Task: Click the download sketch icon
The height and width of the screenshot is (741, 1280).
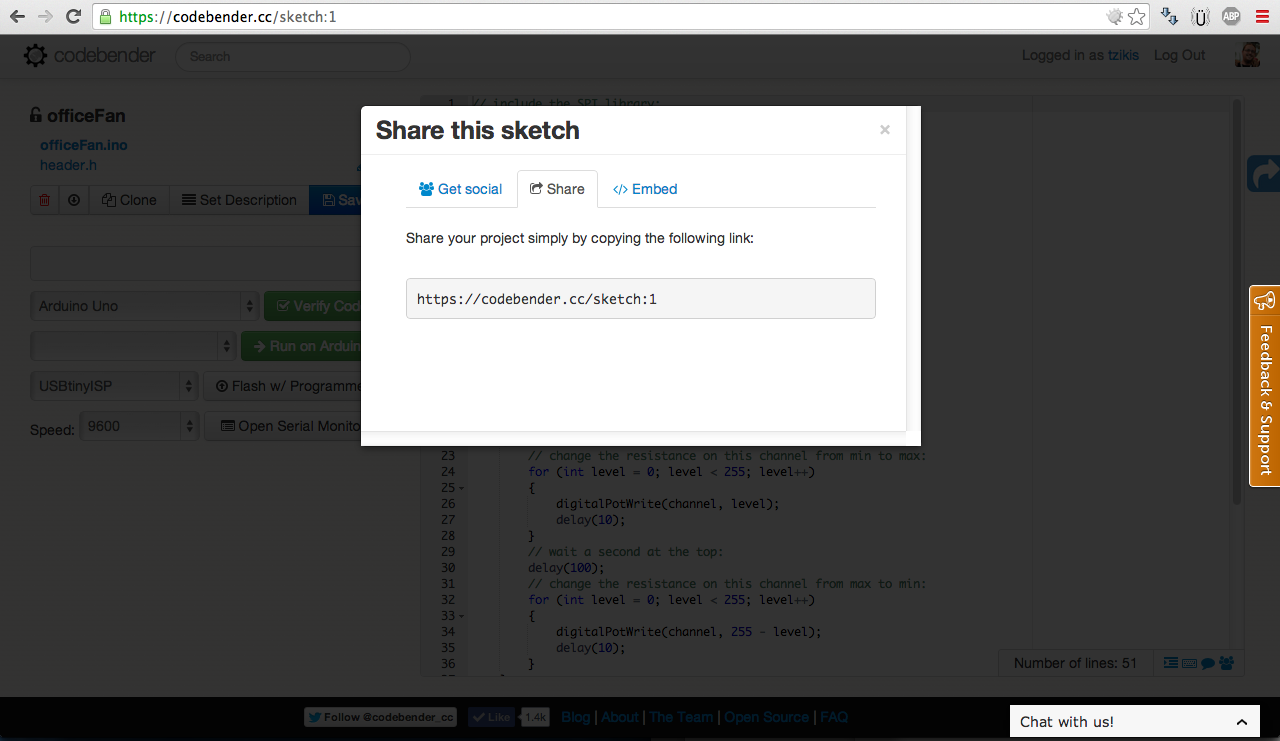Action: click(x=74, y=200)
